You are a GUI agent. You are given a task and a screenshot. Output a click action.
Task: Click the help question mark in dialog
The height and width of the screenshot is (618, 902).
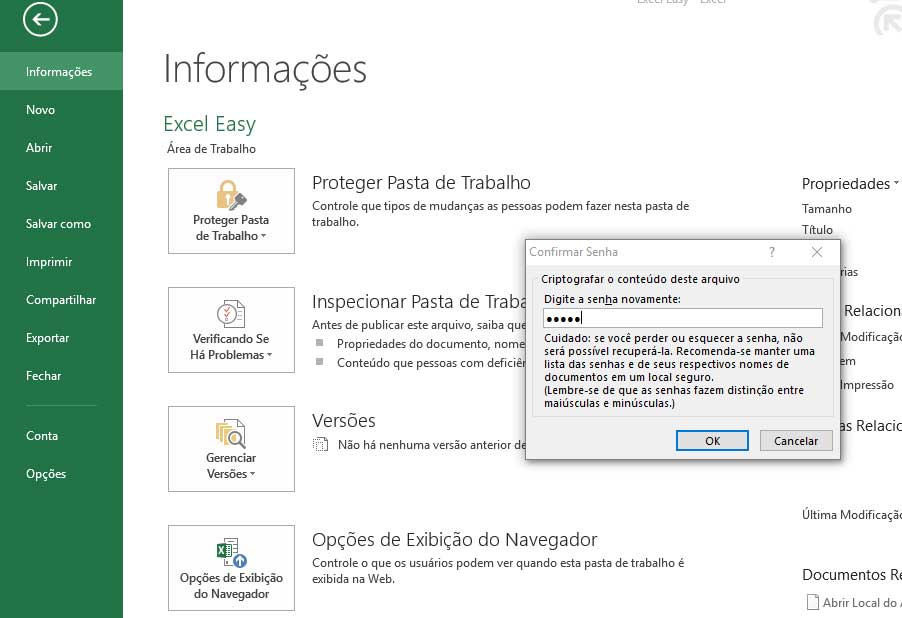[x=772, y=253]
